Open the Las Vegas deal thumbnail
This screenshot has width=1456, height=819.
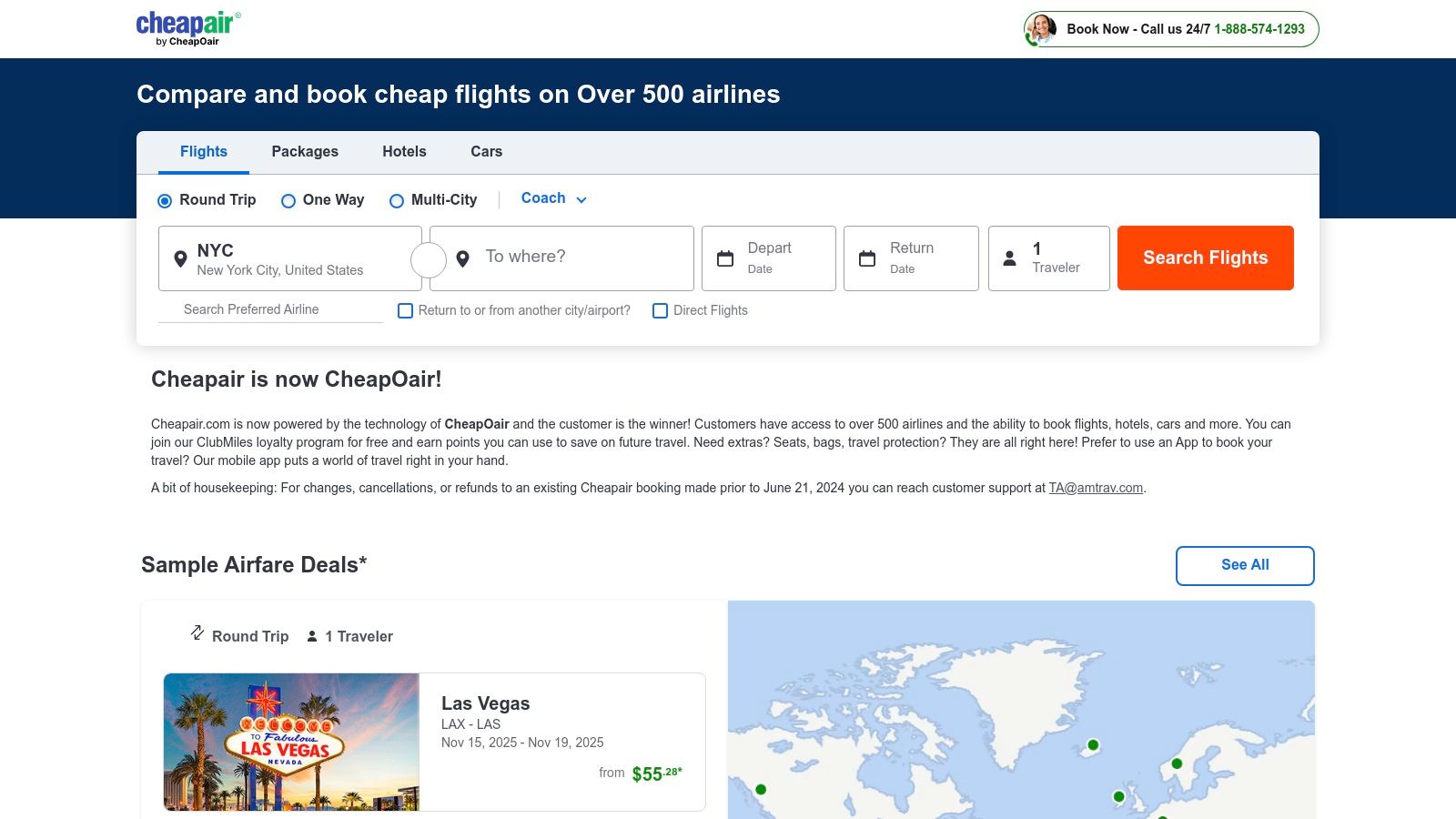click(x=291, y=742)
